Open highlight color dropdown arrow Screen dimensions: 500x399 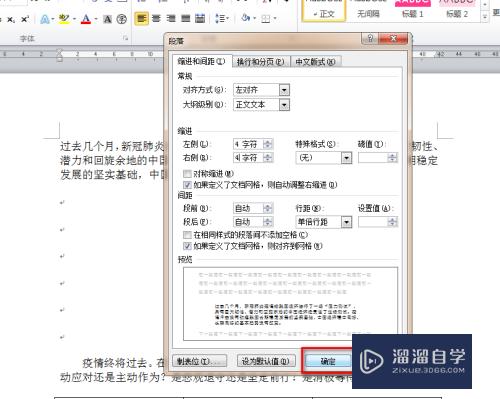pos(74,19)
